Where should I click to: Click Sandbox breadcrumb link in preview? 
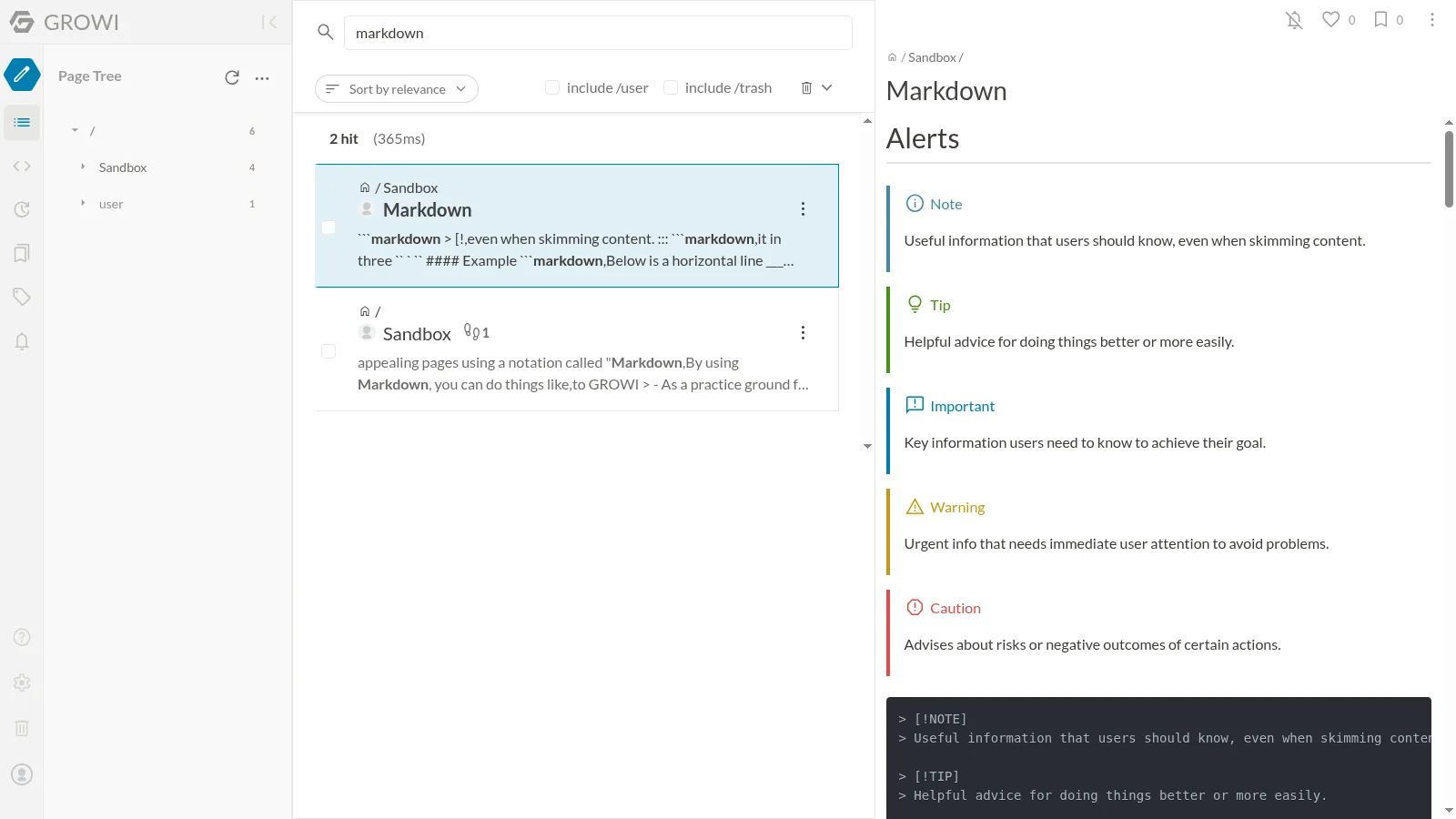tap(932, 57)
